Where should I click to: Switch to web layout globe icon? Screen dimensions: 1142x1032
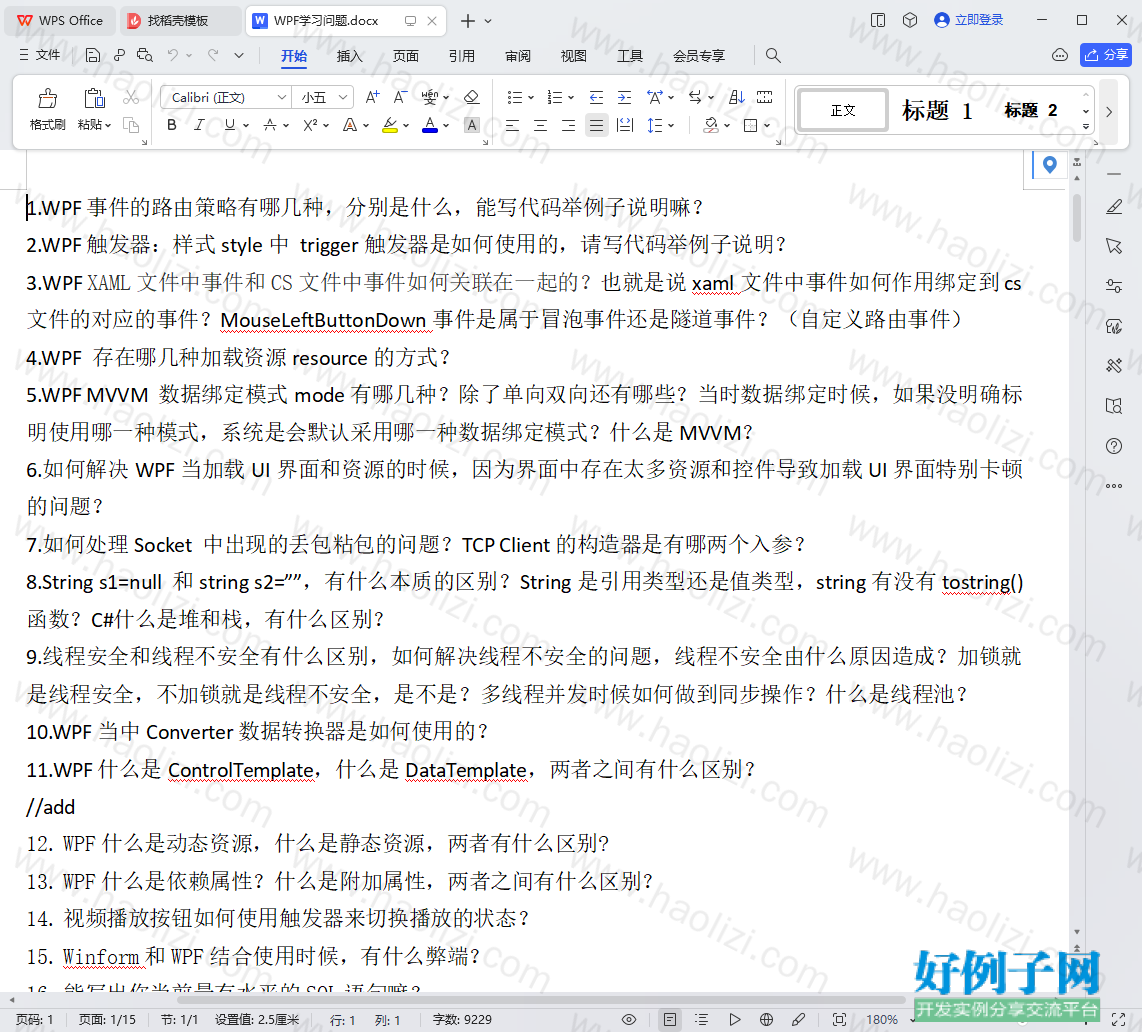(x=766, y=1020)
